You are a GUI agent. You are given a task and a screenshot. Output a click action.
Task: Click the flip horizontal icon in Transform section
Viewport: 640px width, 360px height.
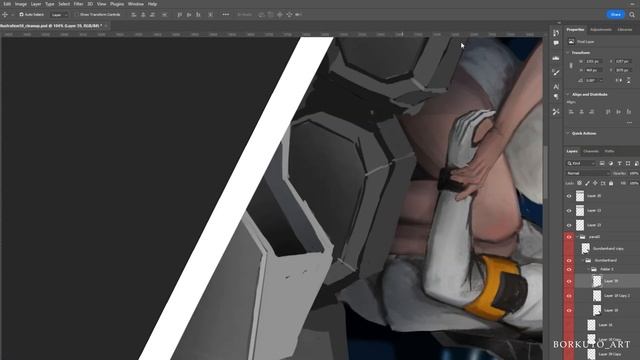tap(620, 80)
